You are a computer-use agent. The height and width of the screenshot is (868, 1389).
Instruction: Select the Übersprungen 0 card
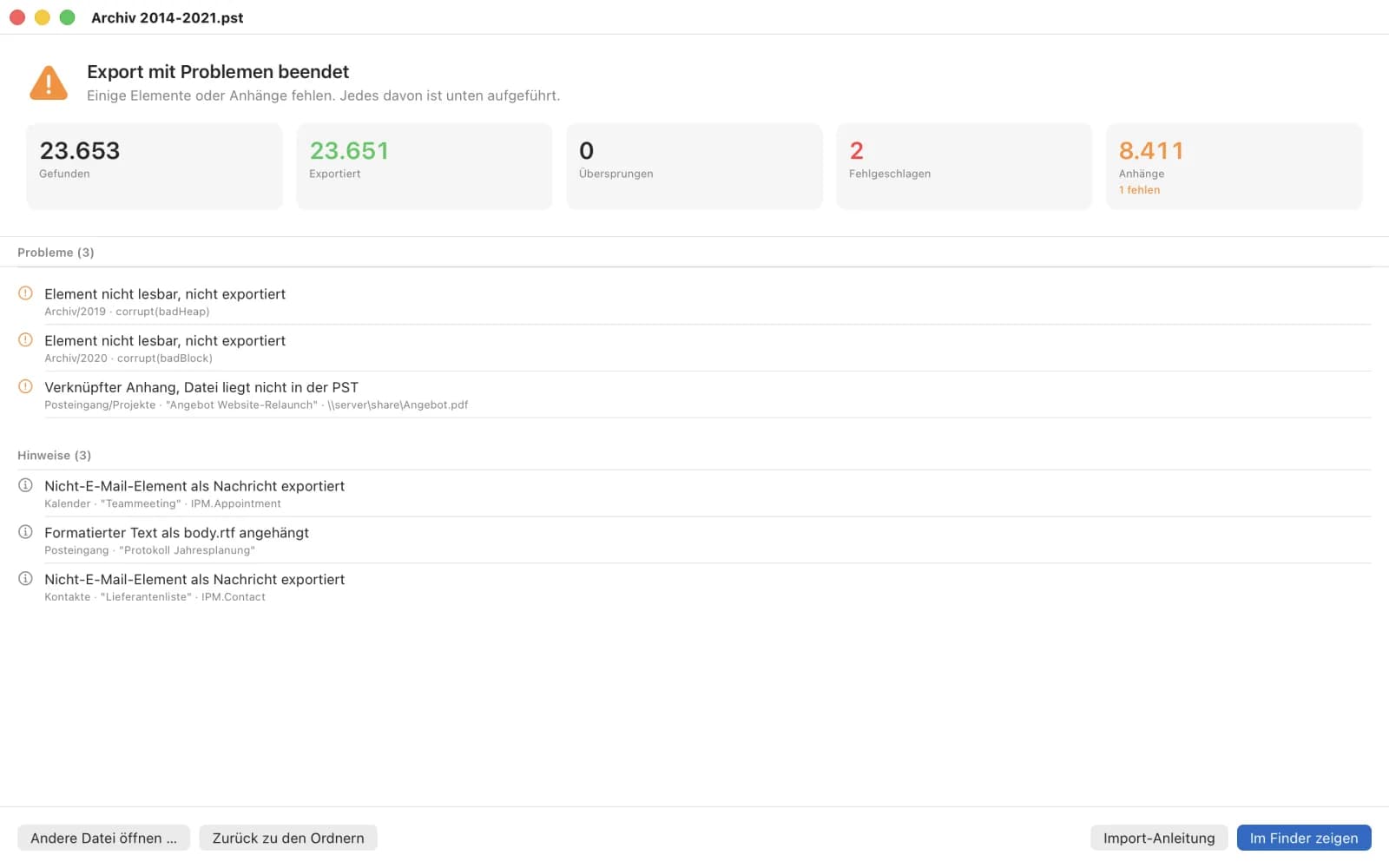(x=694, y=167)
